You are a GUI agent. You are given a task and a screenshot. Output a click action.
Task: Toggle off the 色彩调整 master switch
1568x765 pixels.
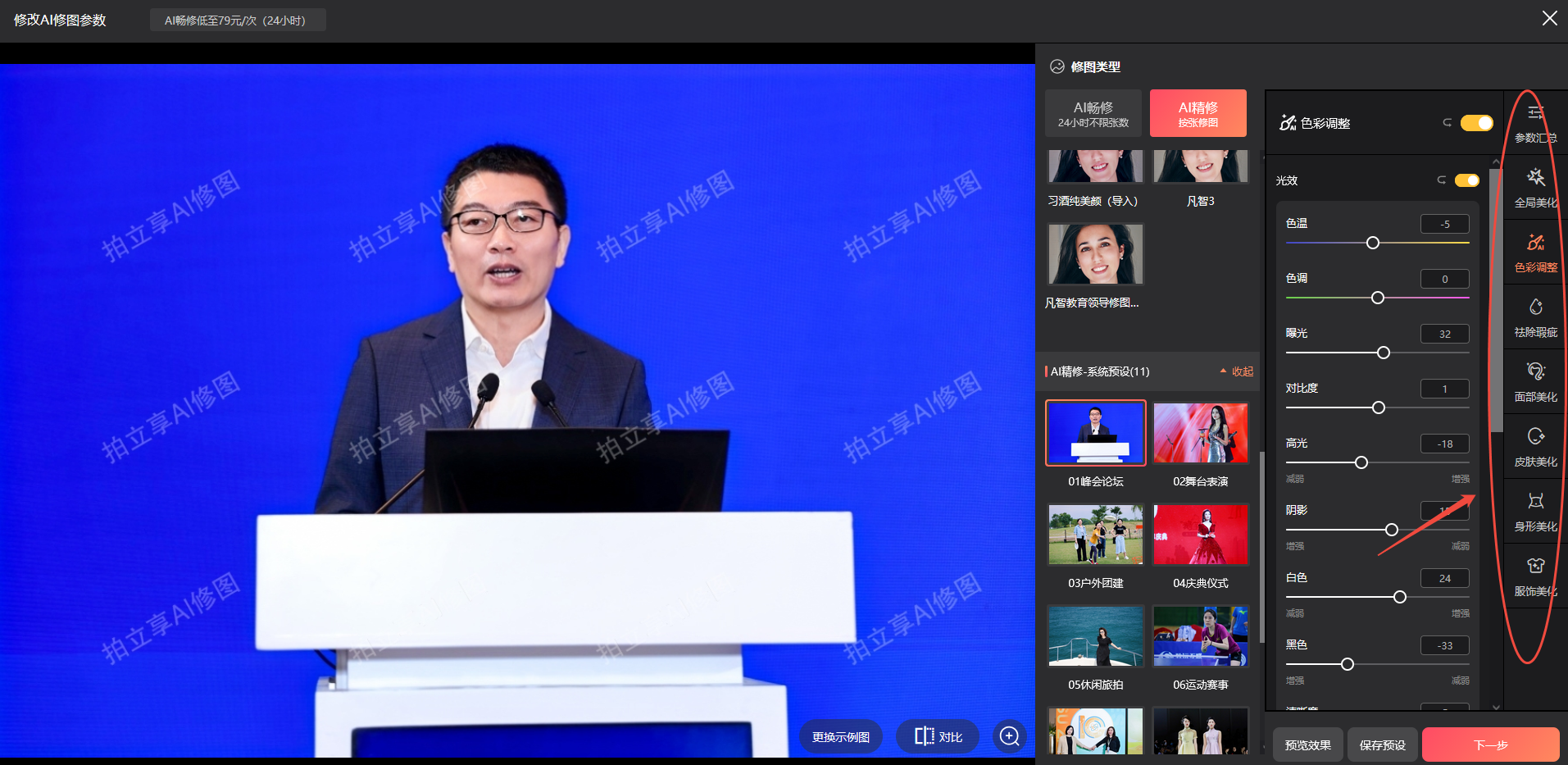[1476, 123]
